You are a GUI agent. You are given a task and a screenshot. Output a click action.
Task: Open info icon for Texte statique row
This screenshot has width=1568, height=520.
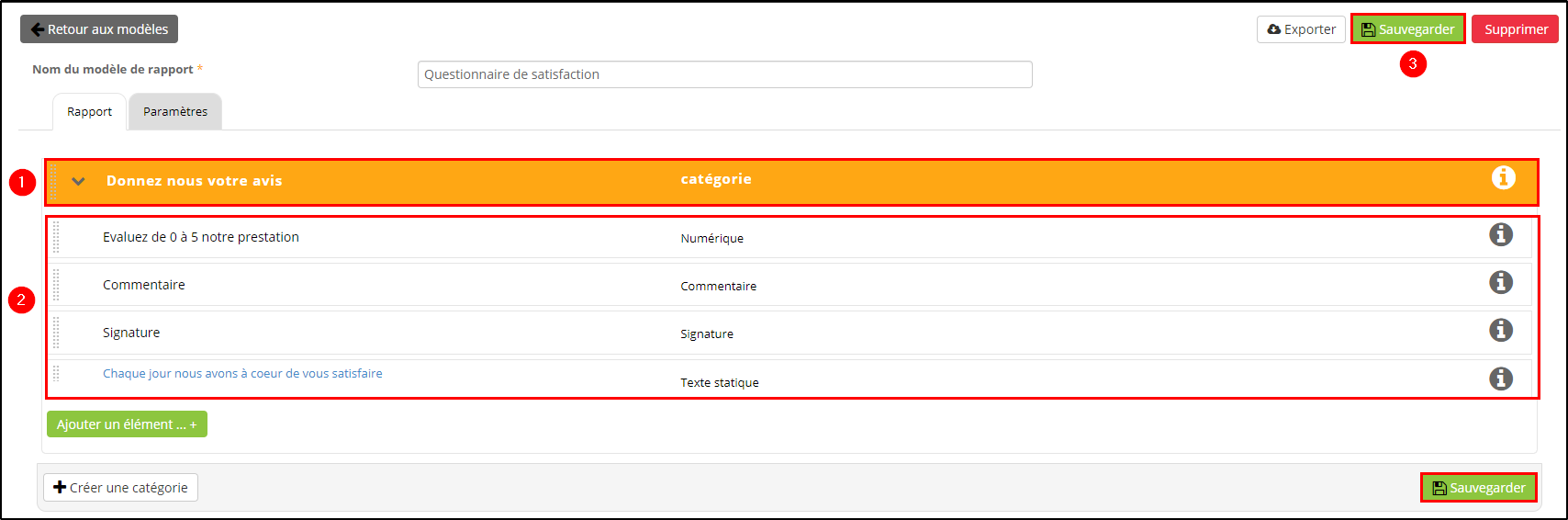(x=1501, y=379)
